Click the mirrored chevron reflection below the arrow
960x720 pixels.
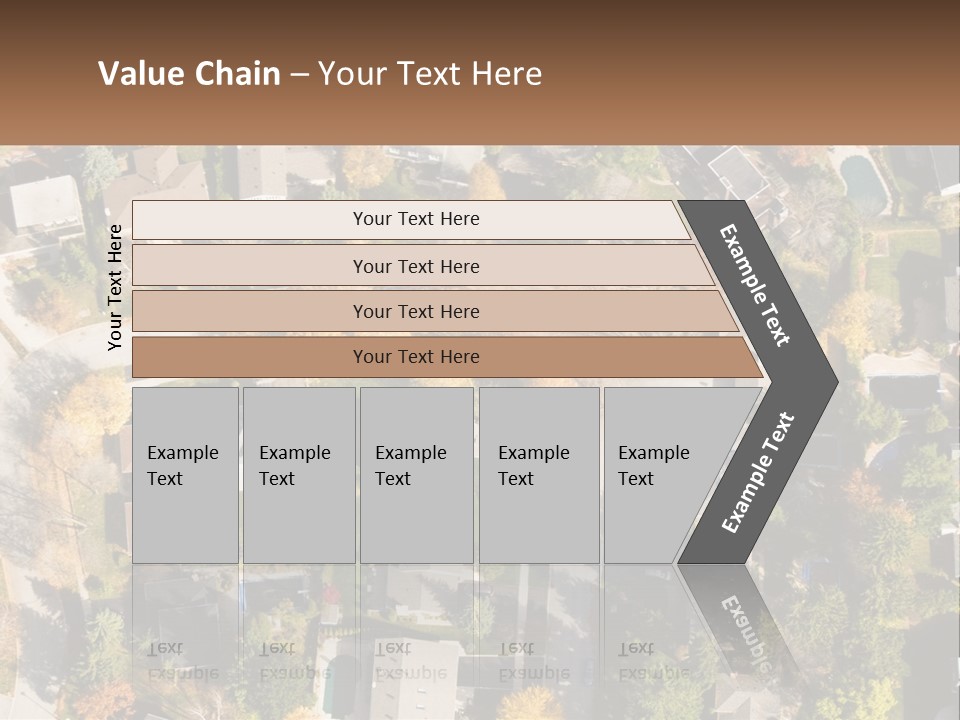click(x=740, y=620)
